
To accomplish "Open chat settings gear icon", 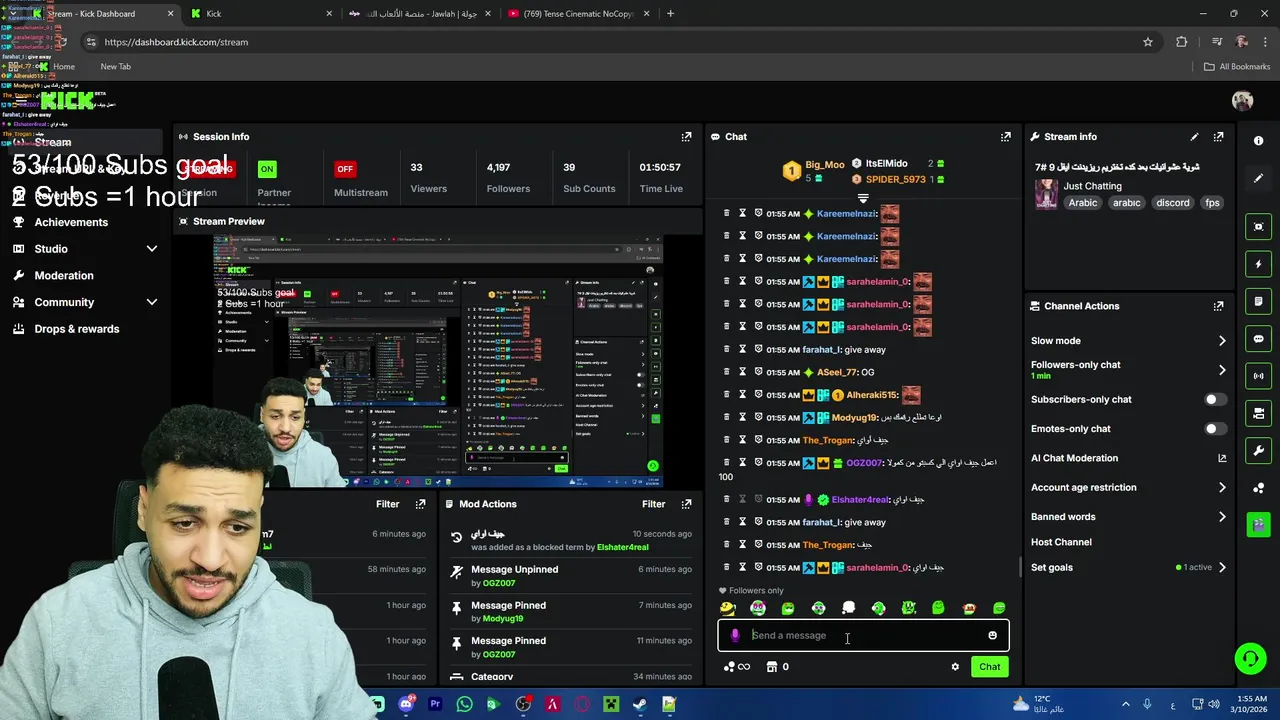I will 955,667.
